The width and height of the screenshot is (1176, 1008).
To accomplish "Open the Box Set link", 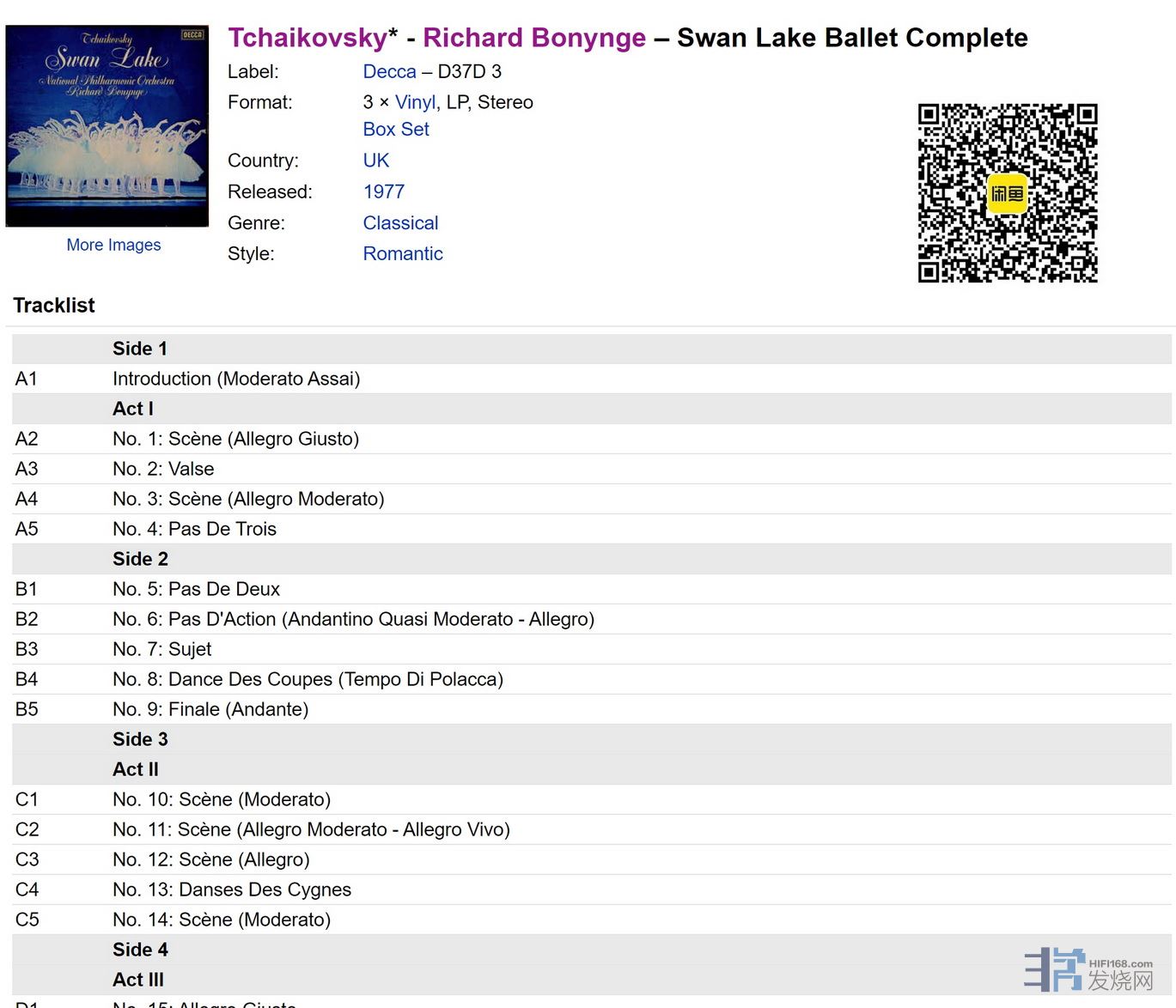I will [395, 129].
